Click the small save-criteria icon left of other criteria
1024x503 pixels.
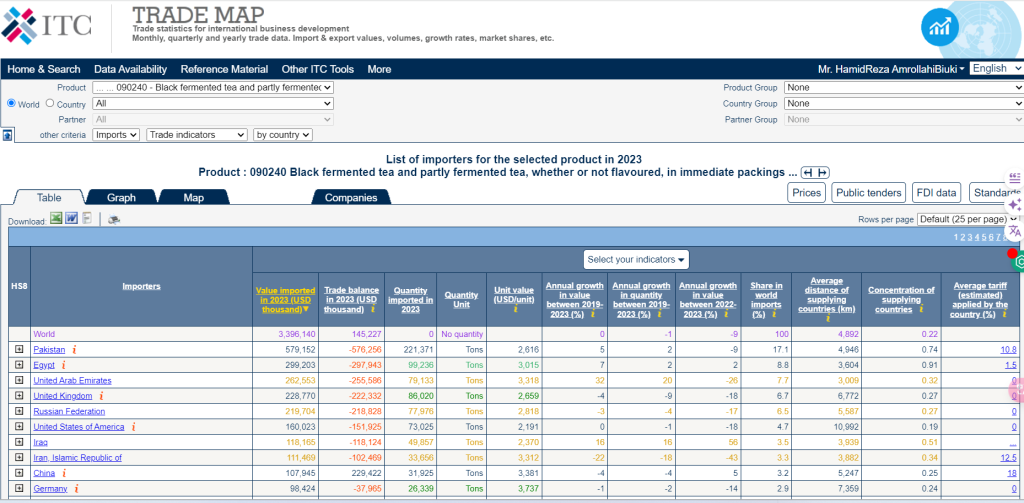pos(7,135)
